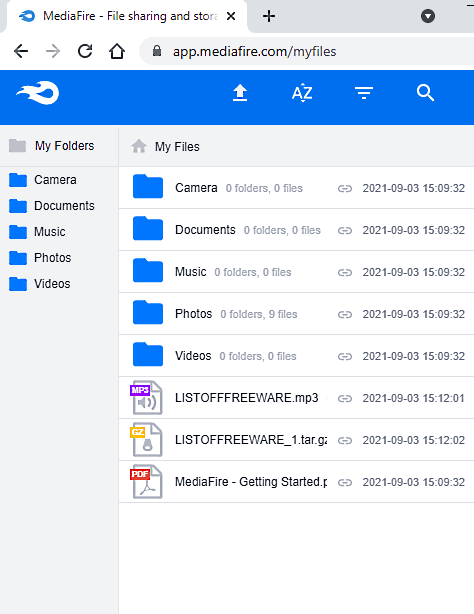Reload the page with refresh button
The image size is (474, 614).
point(85,51)
